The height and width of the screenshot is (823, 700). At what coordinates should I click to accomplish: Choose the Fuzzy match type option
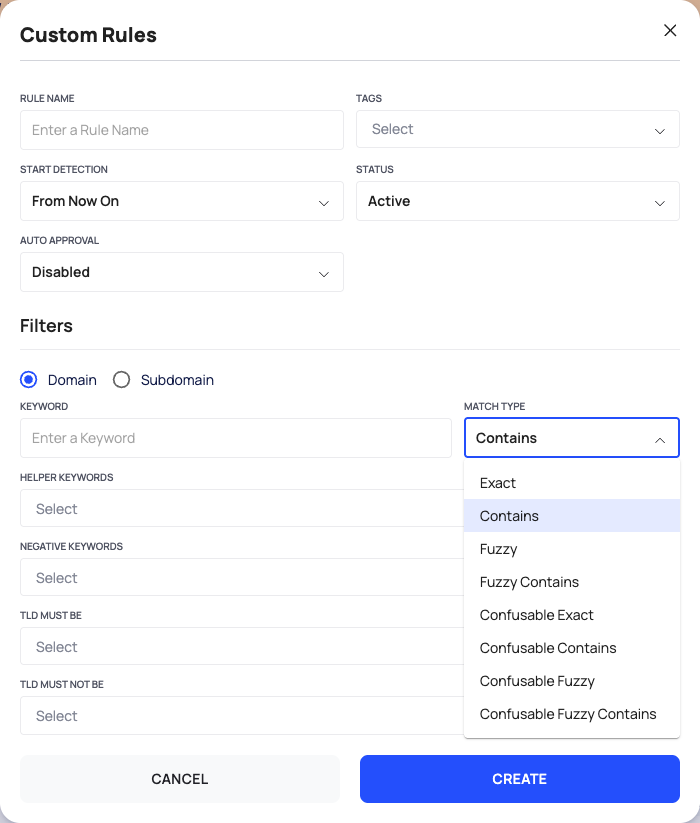(572, 549)
